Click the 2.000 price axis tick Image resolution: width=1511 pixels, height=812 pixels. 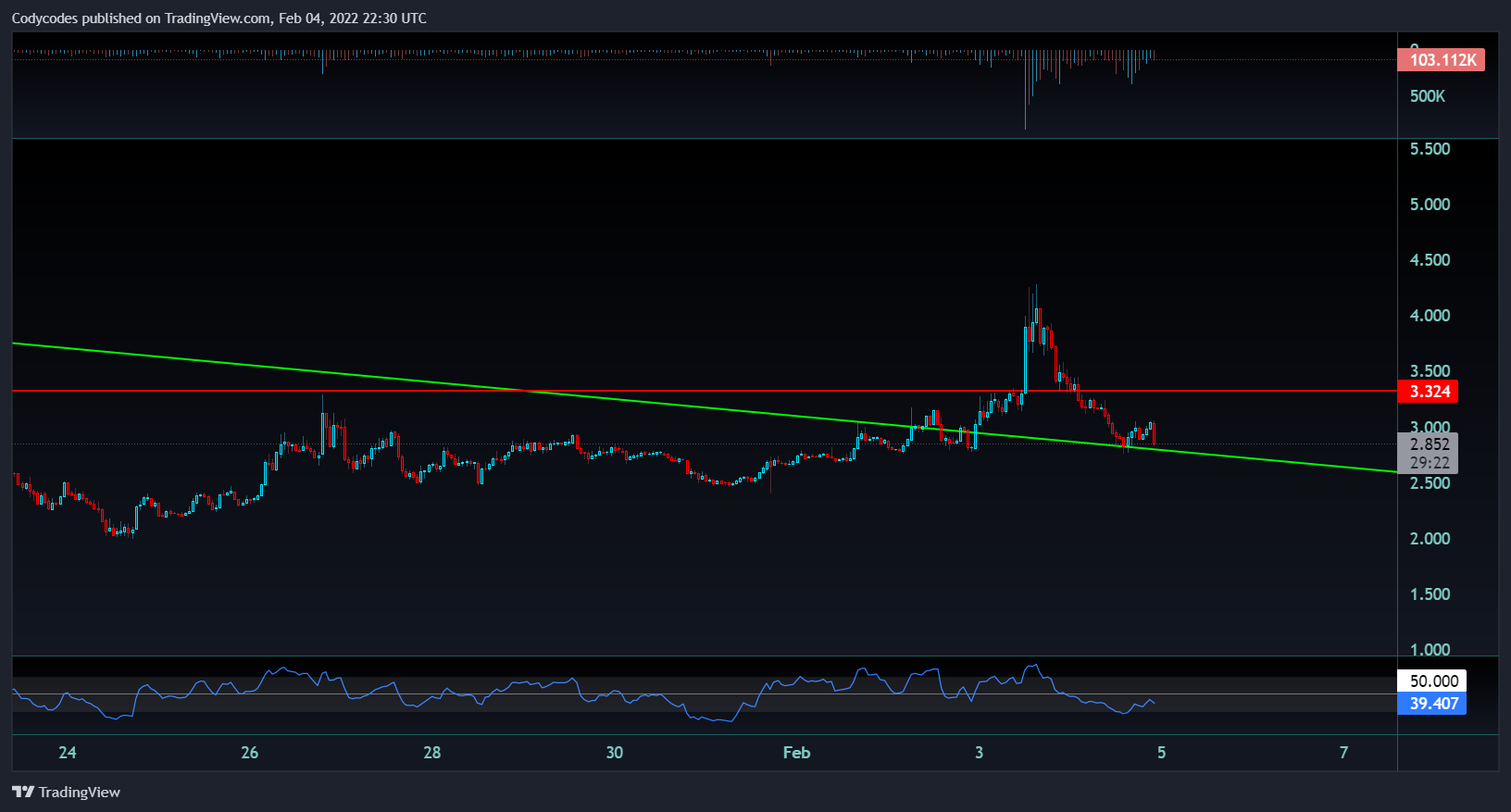click(x=1430, y=539)
